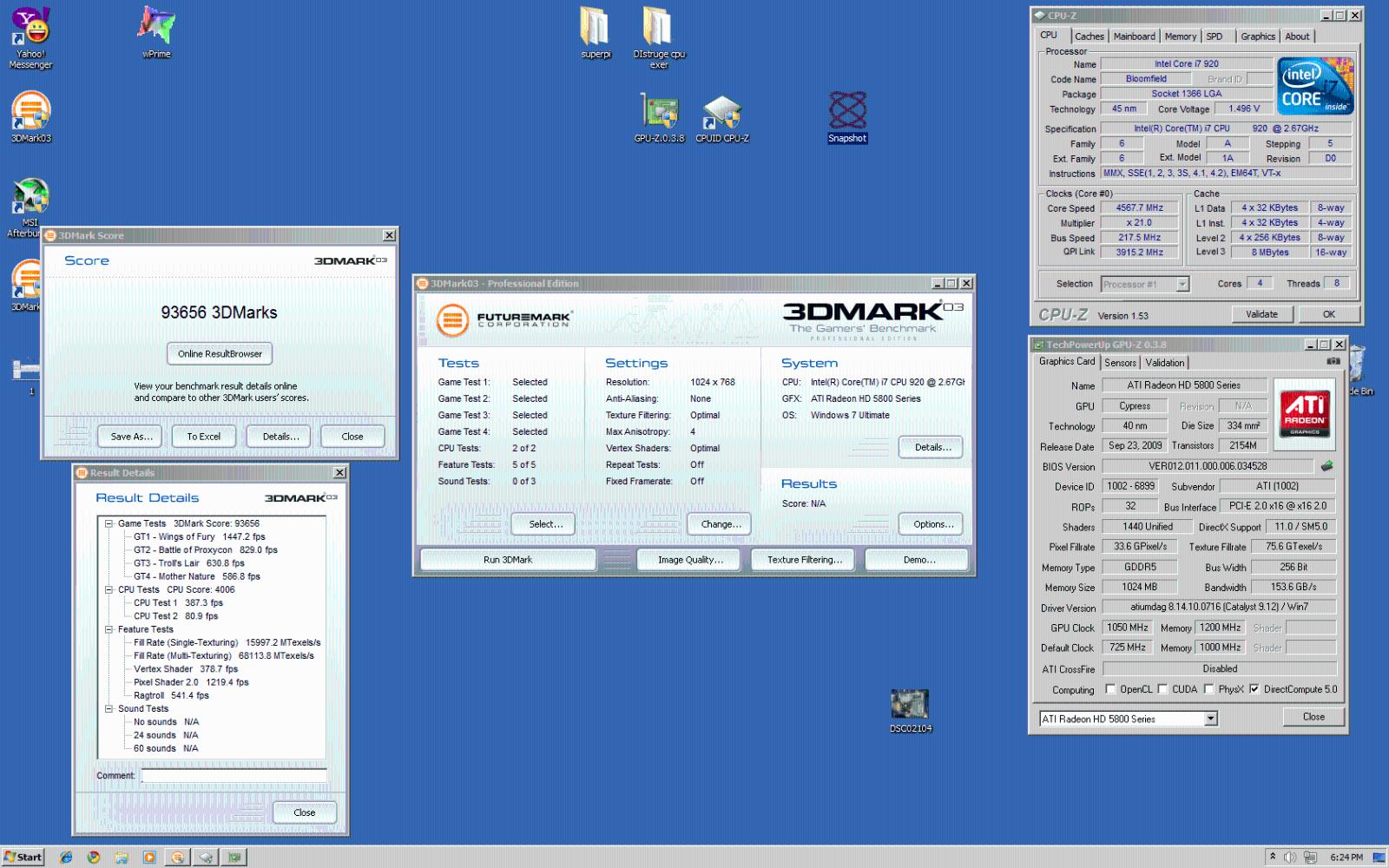Collapse the Feature Tests tree node

pos(109,629)
